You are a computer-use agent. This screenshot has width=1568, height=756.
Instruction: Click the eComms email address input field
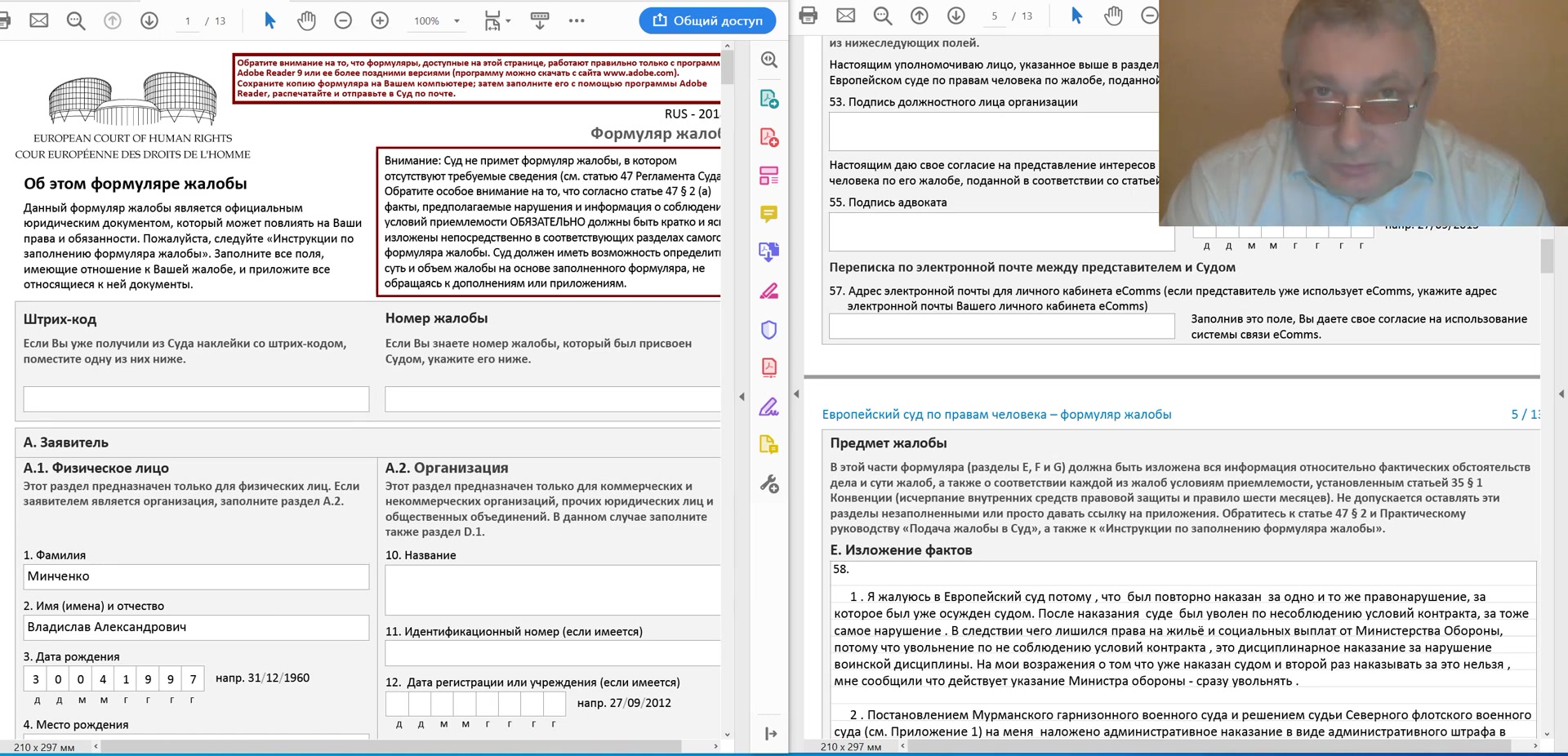point(1002,326)
